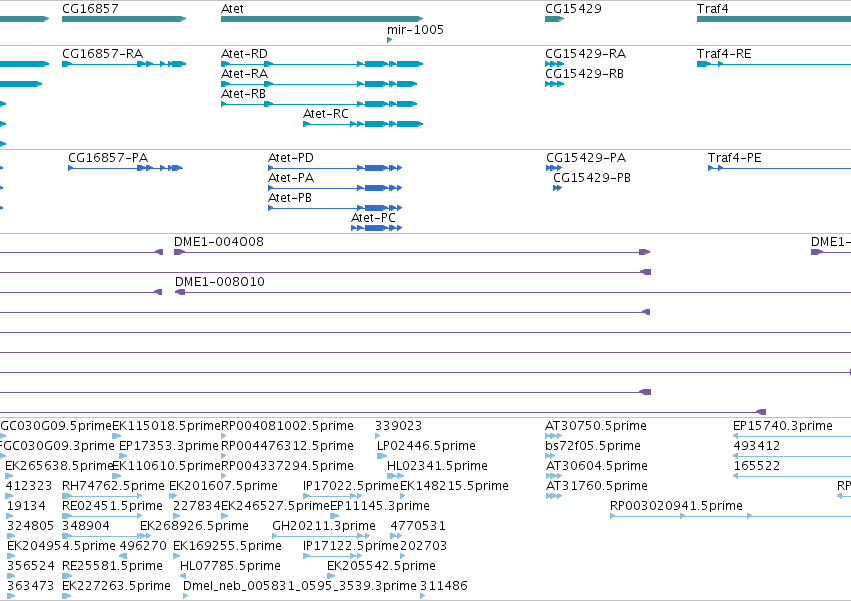Image resolution: width=851 pixels, height=601 pixels.
Task: Select the Atet-RA transcript label
Action: (x=244, y=73)
